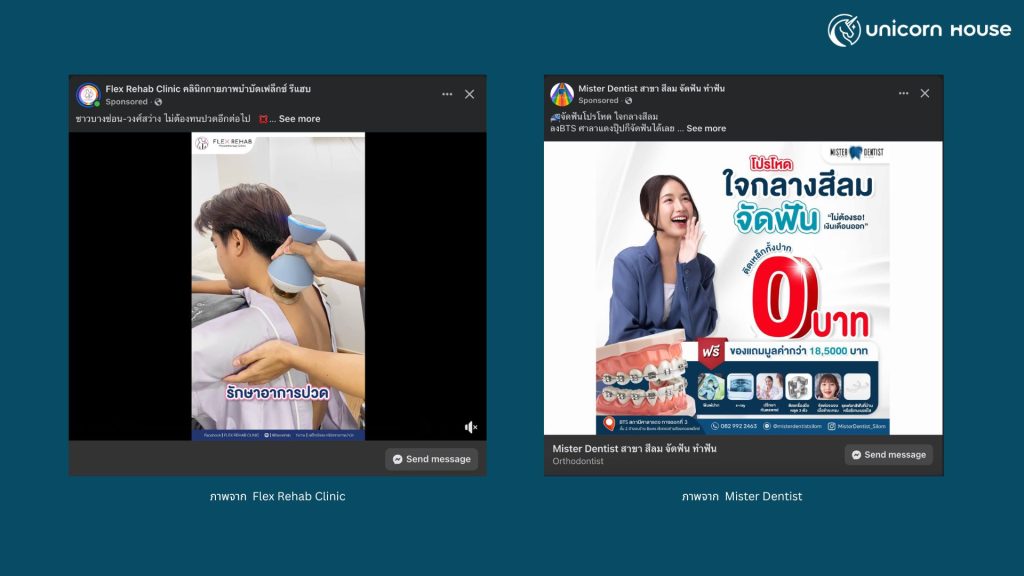Close the Mister Dentist ad
The width and height of the screenshot is (1024, 576).
point(925,93)
